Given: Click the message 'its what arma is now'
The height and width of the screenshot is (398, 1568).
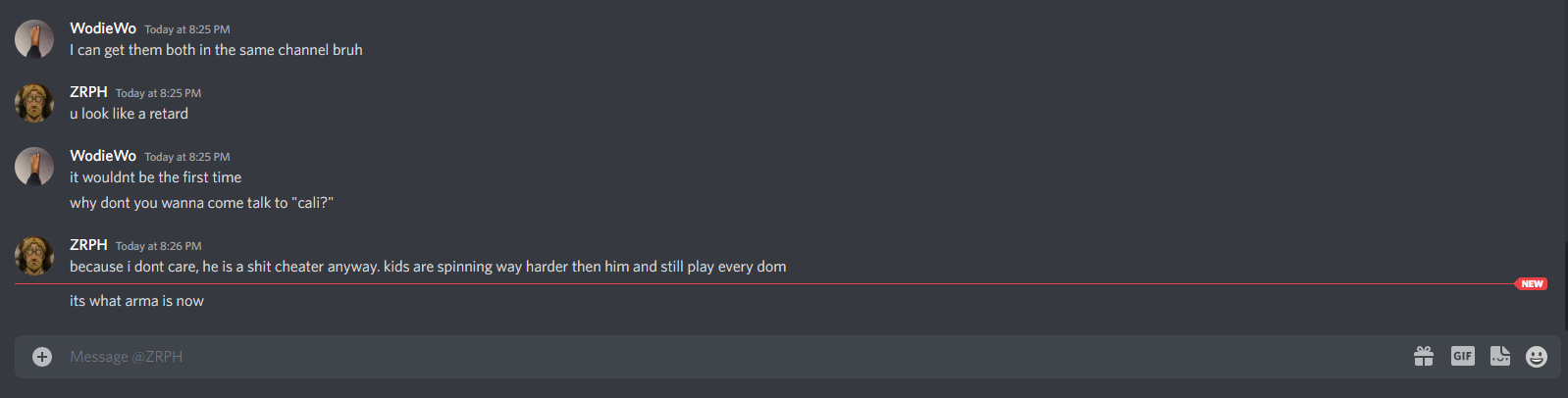Looking at the screenshot, I should (x=136, y=301).
